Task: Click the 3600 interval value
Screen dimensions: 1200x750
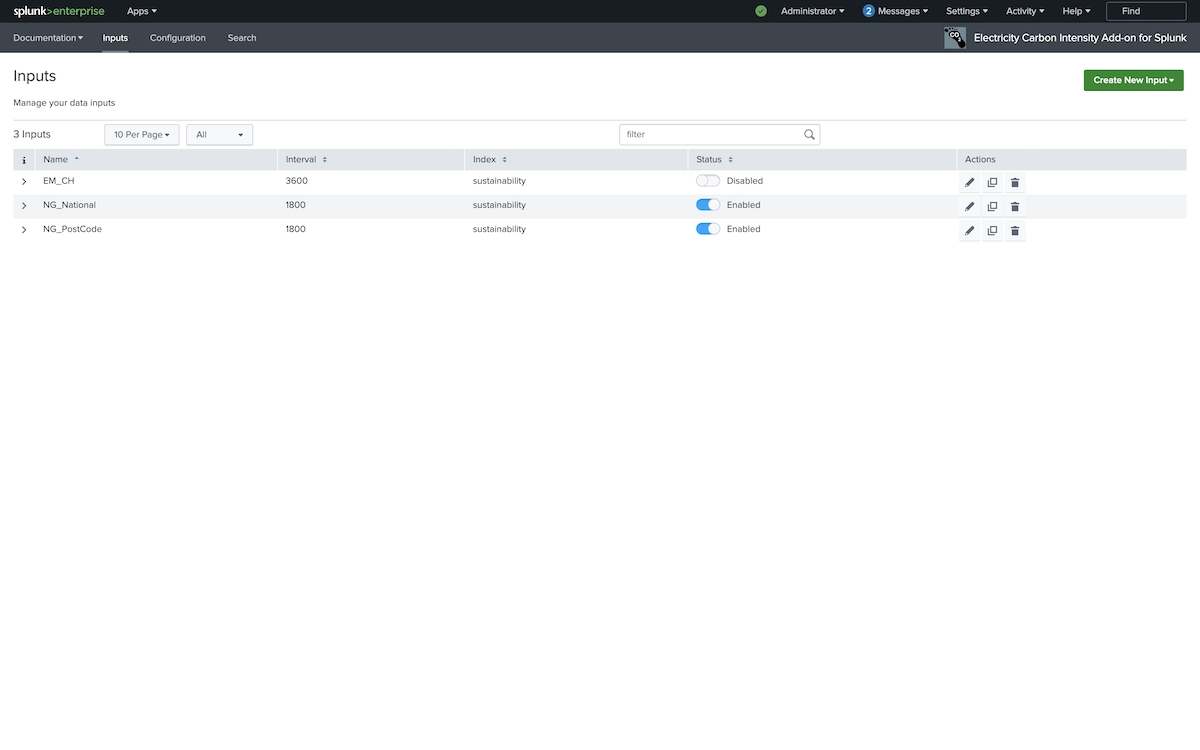Action: tap(296, 181)
